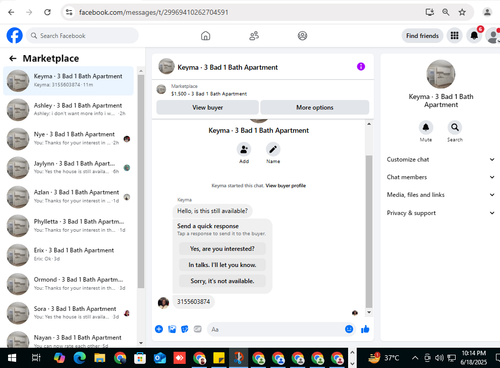The width and height of the screenshot is (500, 368).
Task: Click Find friends button
Action: [x=422, y=36]
